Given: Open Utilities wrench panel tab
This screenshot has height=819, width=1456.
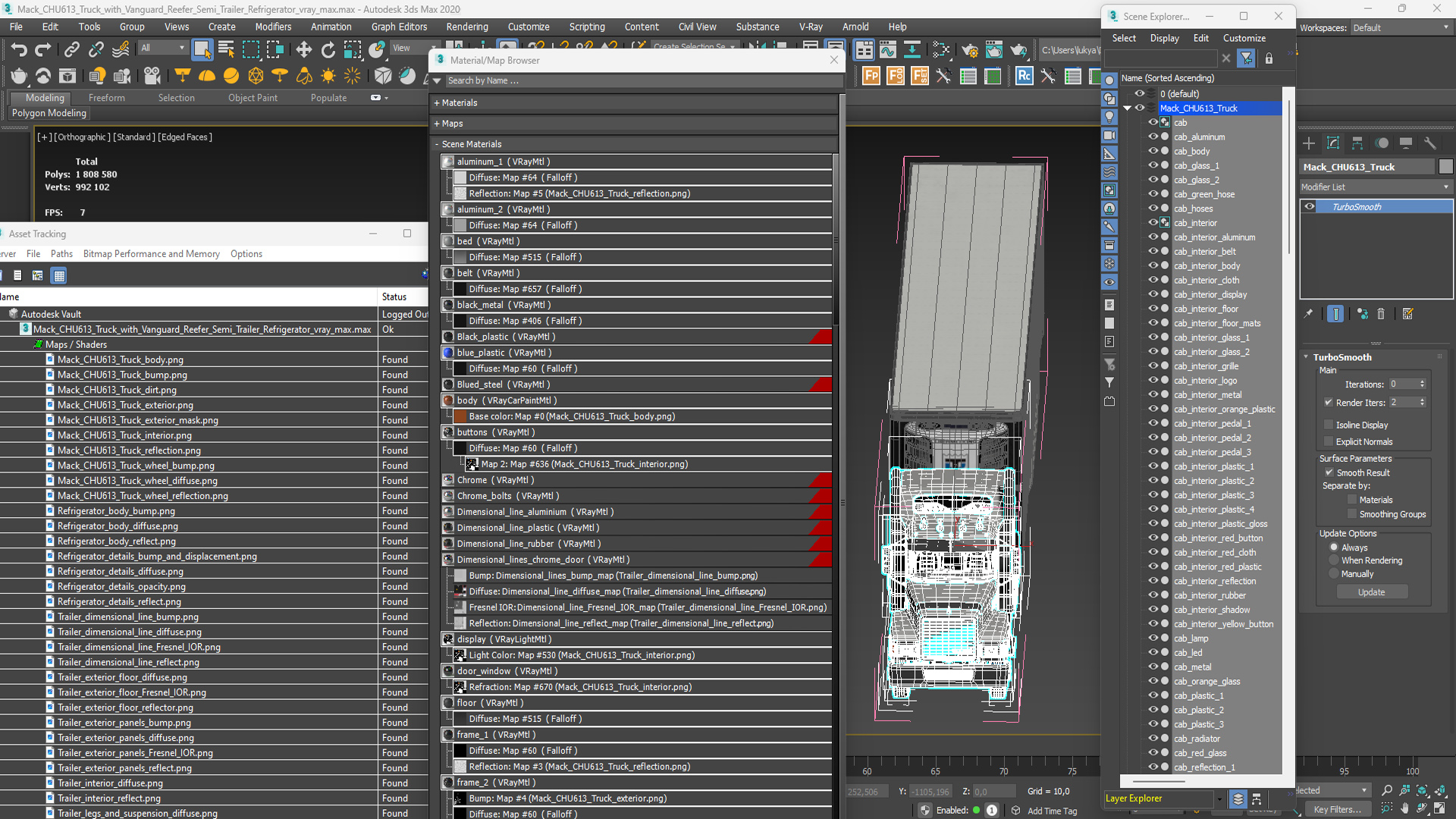Looking at the screenshot, I should (x=1430, y=143).
